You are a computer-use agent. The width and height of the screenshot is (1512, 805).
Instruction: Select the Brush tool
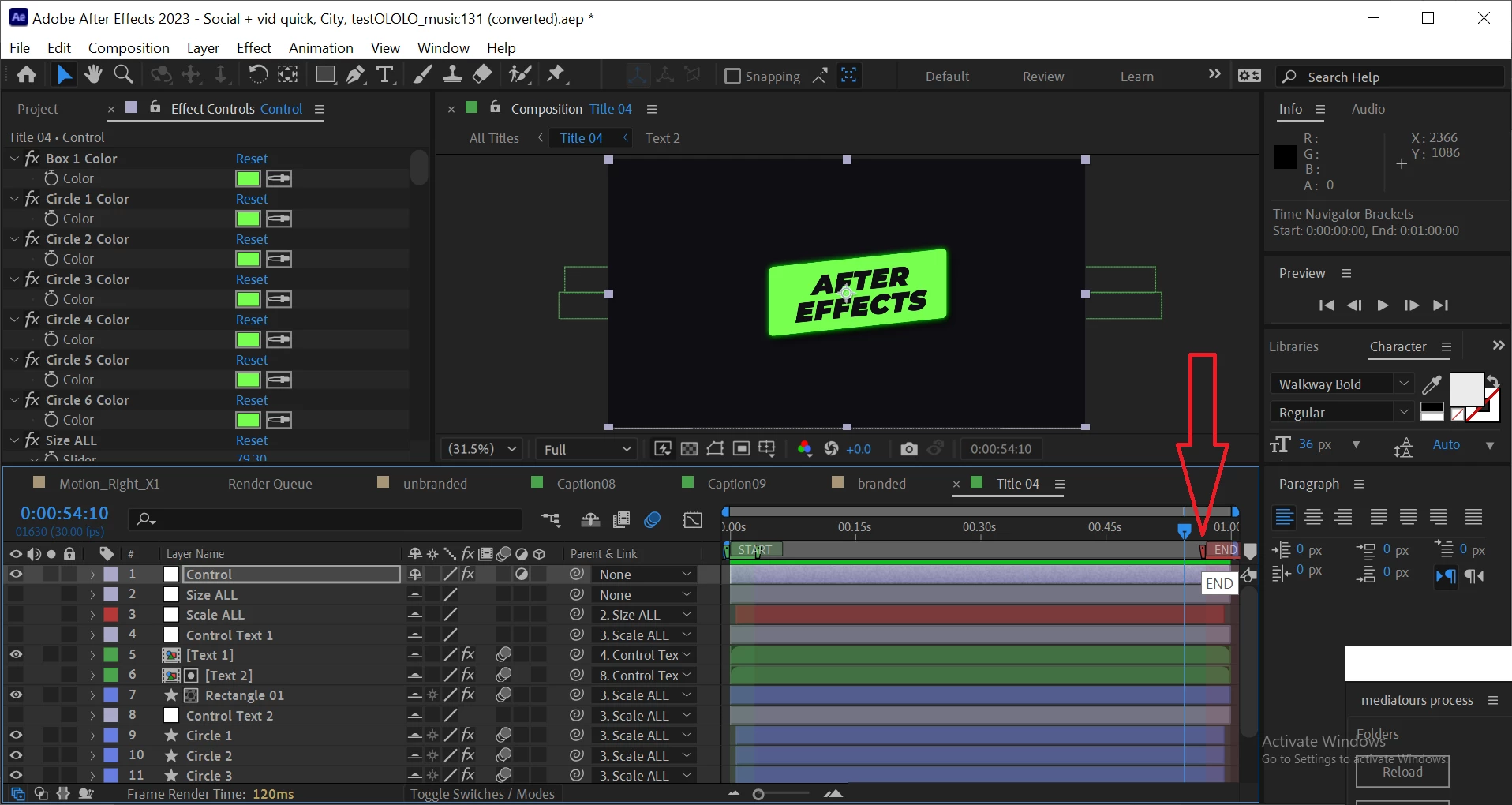(x=423, y=75)
